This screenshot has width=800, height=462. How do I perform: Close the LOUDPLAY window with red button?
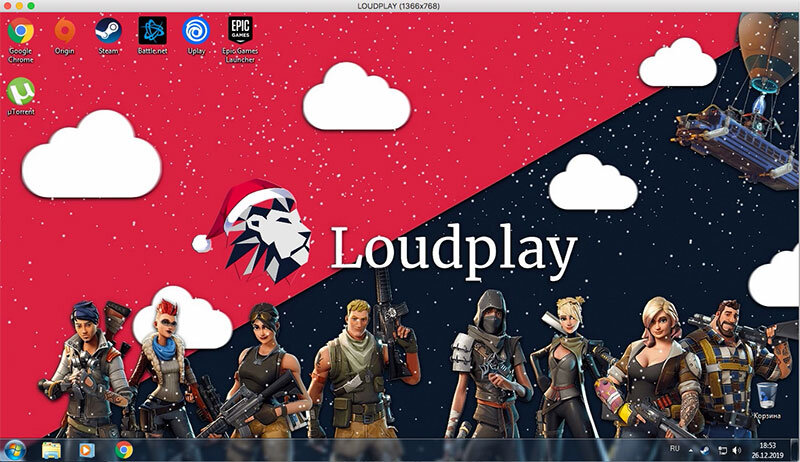(x=8, y=6)
